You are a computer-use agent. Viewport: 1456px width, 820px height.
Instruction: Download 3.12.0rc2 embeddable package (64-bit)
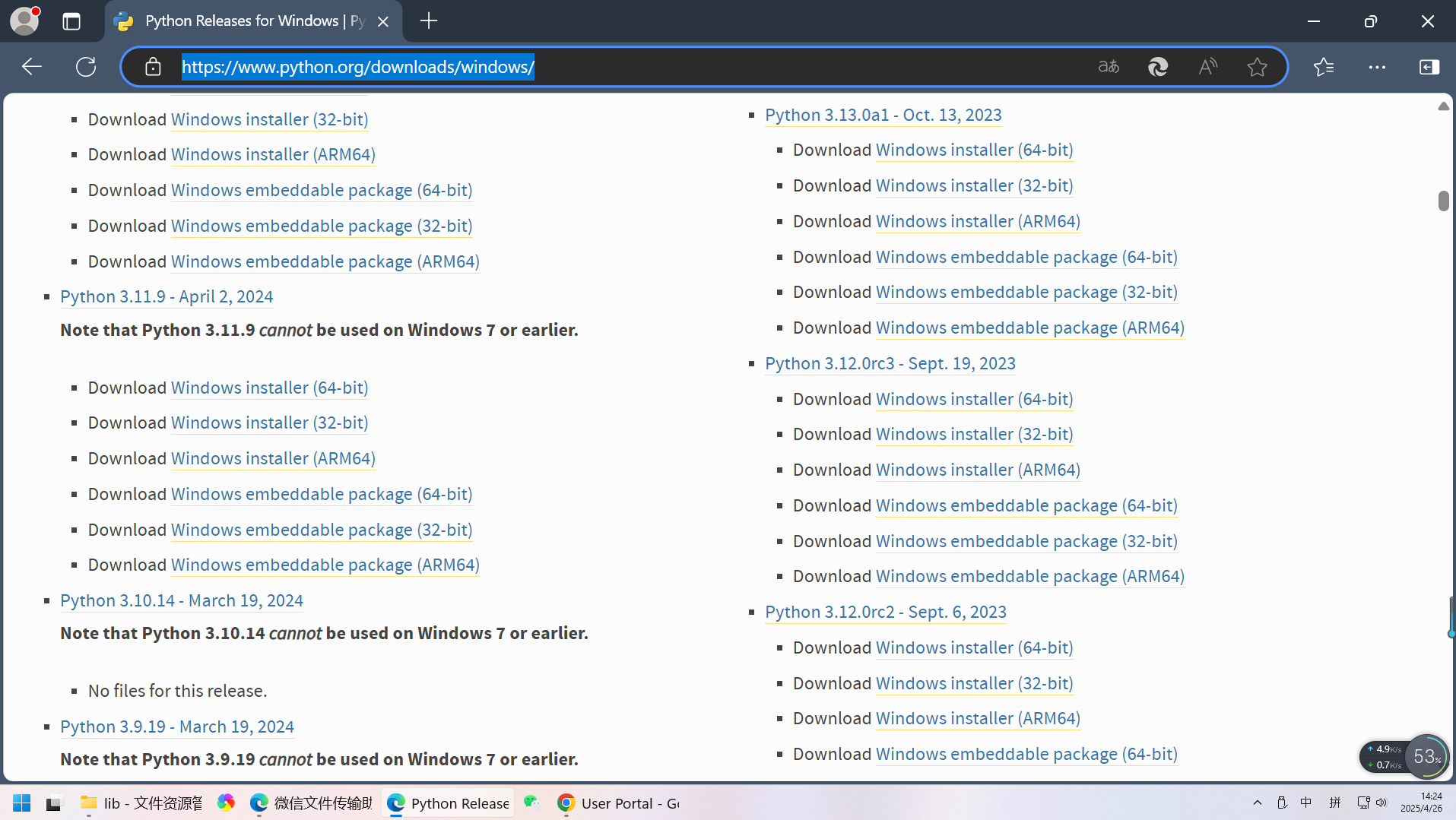[x=1026, y=754]
